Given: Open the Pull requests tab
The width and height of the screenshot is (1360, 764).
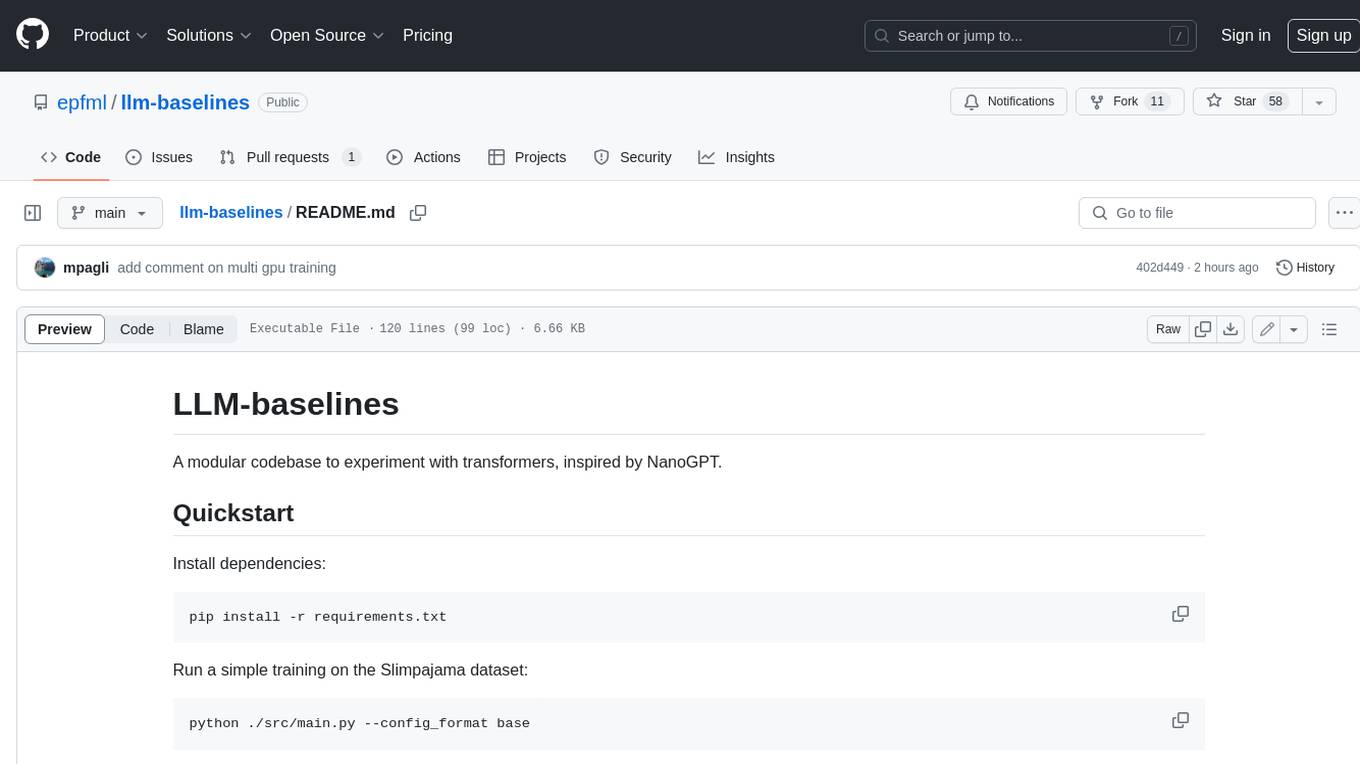Looking at the screenshot, I should point(288,157).
